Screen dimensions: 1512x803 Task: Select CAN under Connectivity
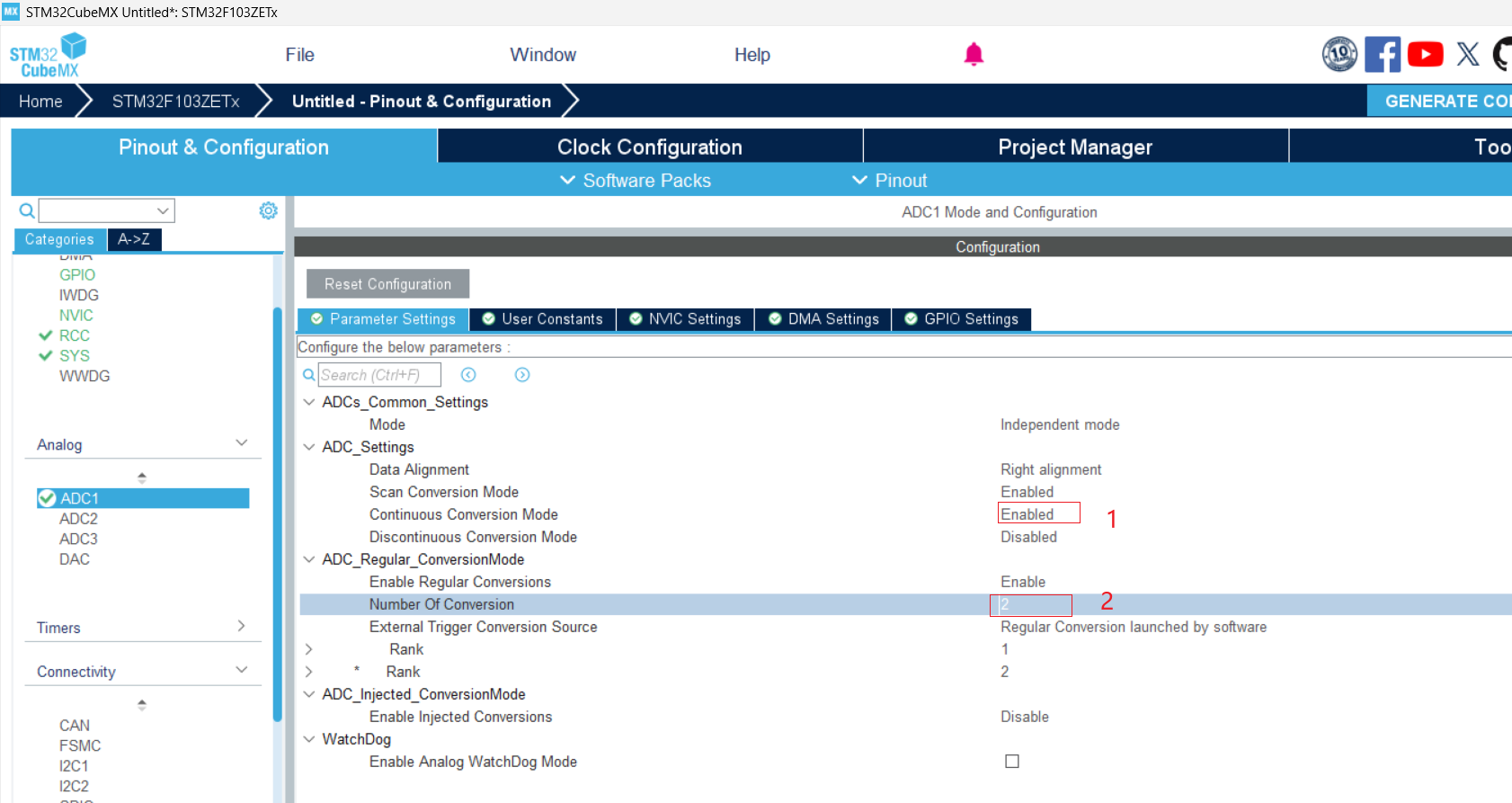(x=75, y=726)
